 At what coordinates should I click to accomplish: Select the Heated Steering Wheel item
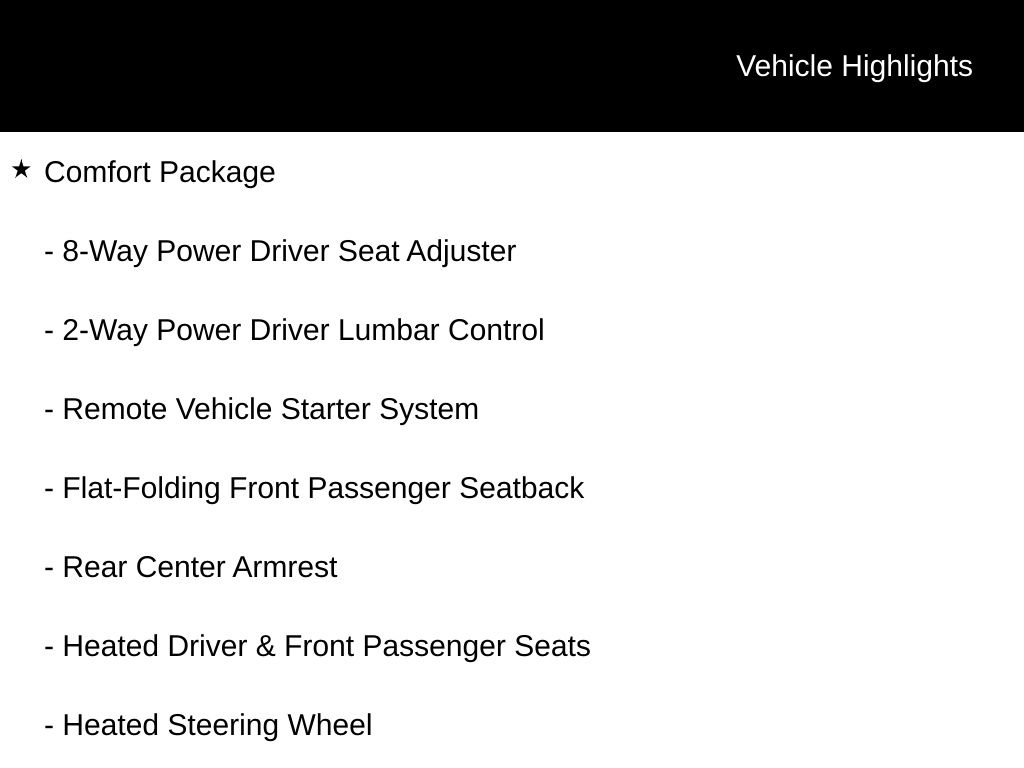tap(208, 726)
